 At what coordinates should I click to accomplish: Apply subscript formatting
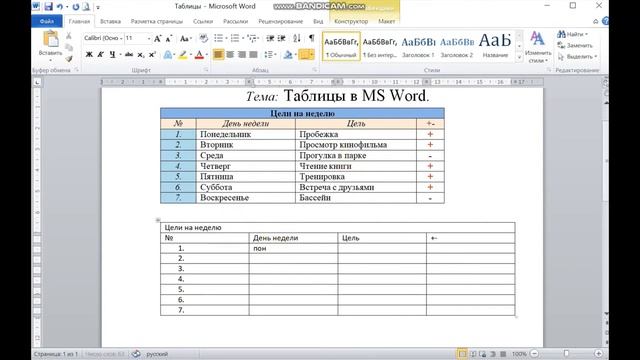point(141,55)
